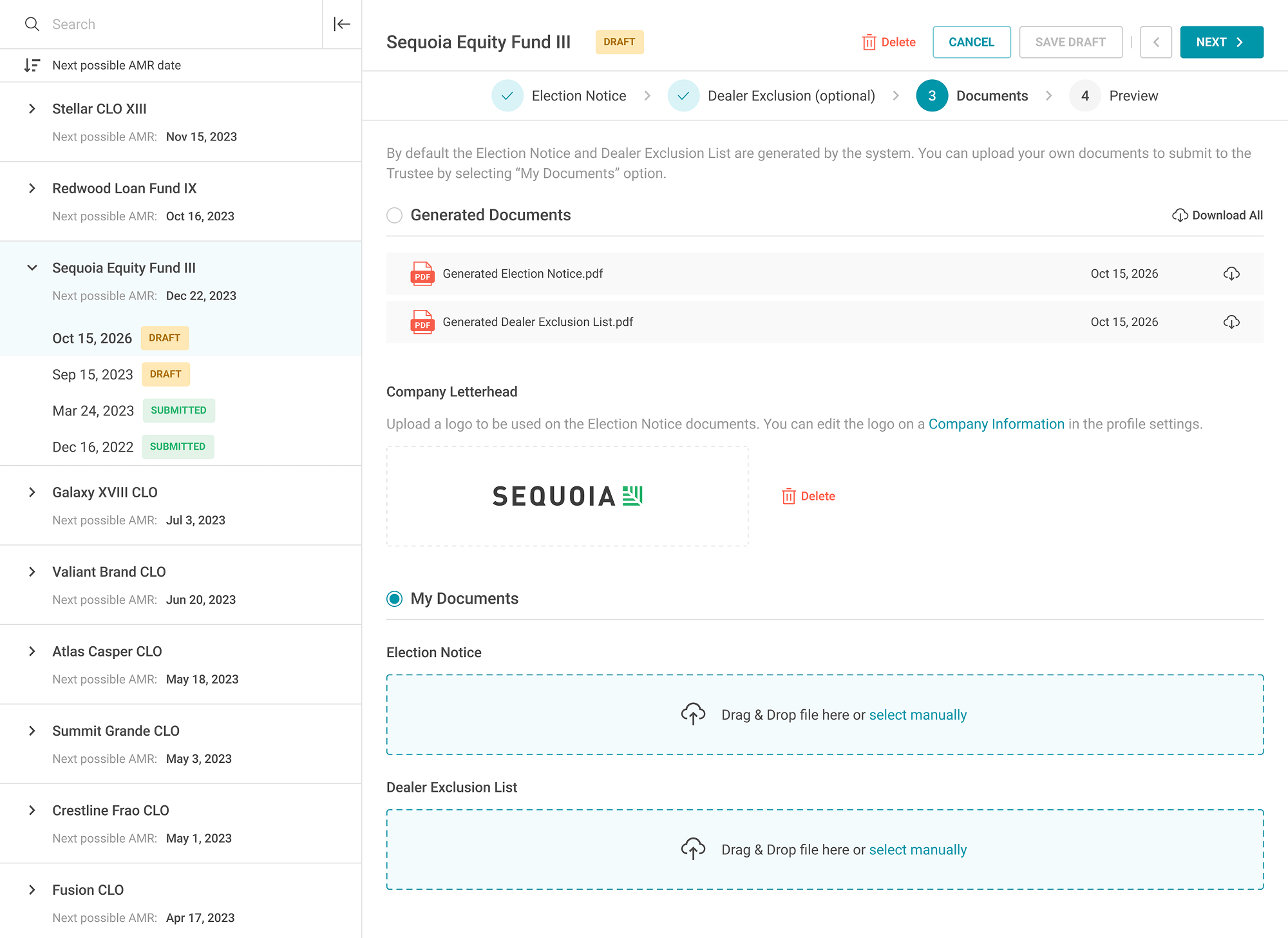Click Atlas Casper CLO date May 18, 2023
This screenshot has height=938, width=1288.
click(202, 680)
